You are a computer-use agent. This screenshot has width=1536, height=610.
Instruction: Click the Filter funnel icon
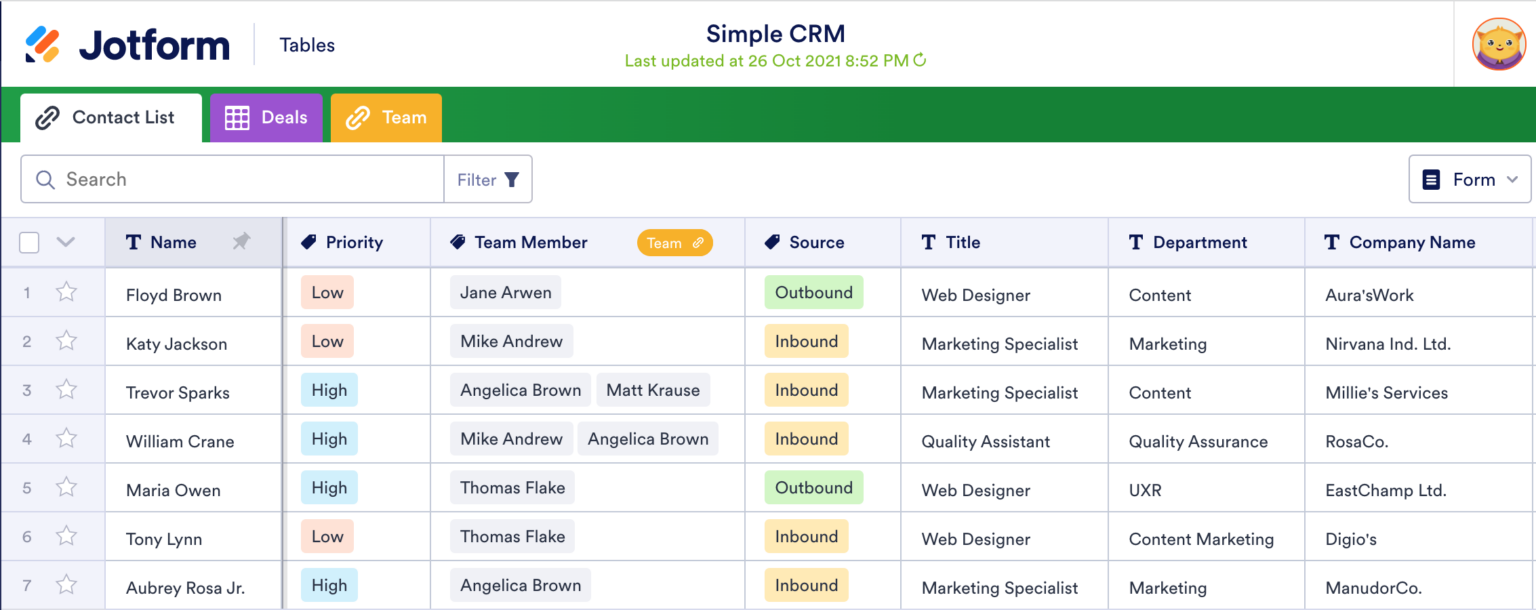coord(513,179)
